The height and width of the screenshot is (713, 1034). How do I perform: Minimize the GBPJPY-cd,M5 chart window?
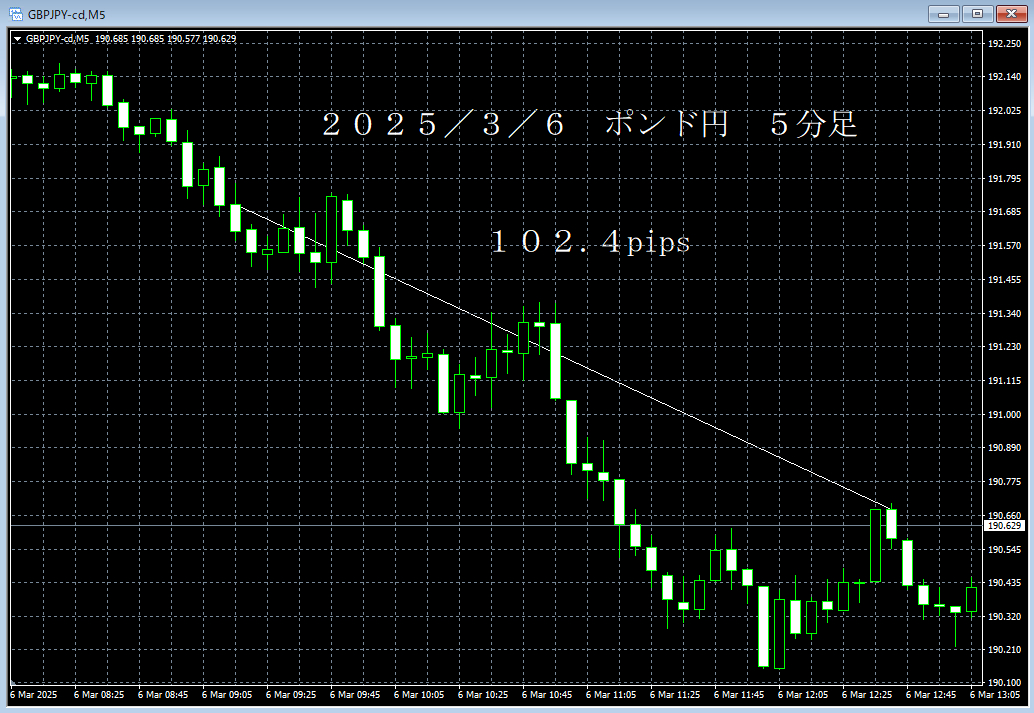(944, 14)
